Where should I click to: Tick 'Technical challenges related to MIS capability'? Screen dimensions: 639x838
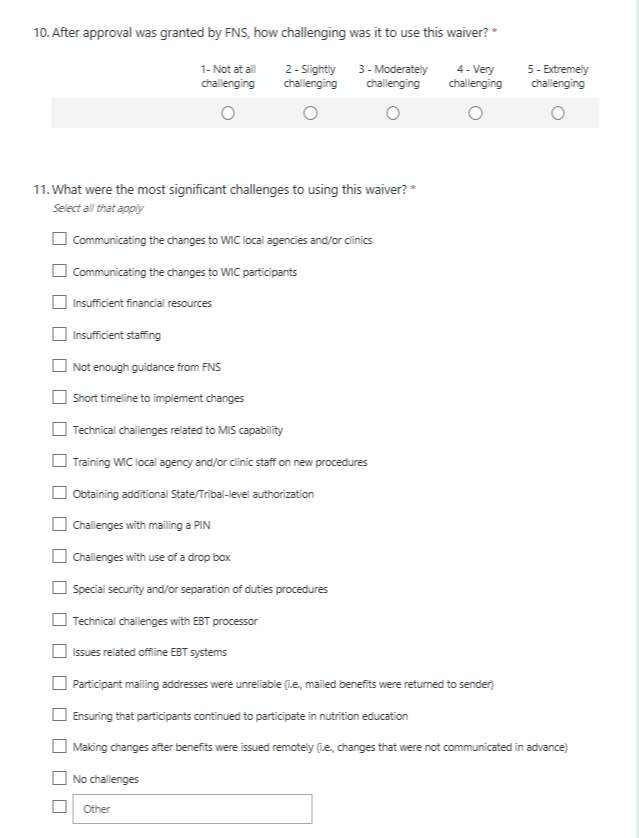point(60,430)
